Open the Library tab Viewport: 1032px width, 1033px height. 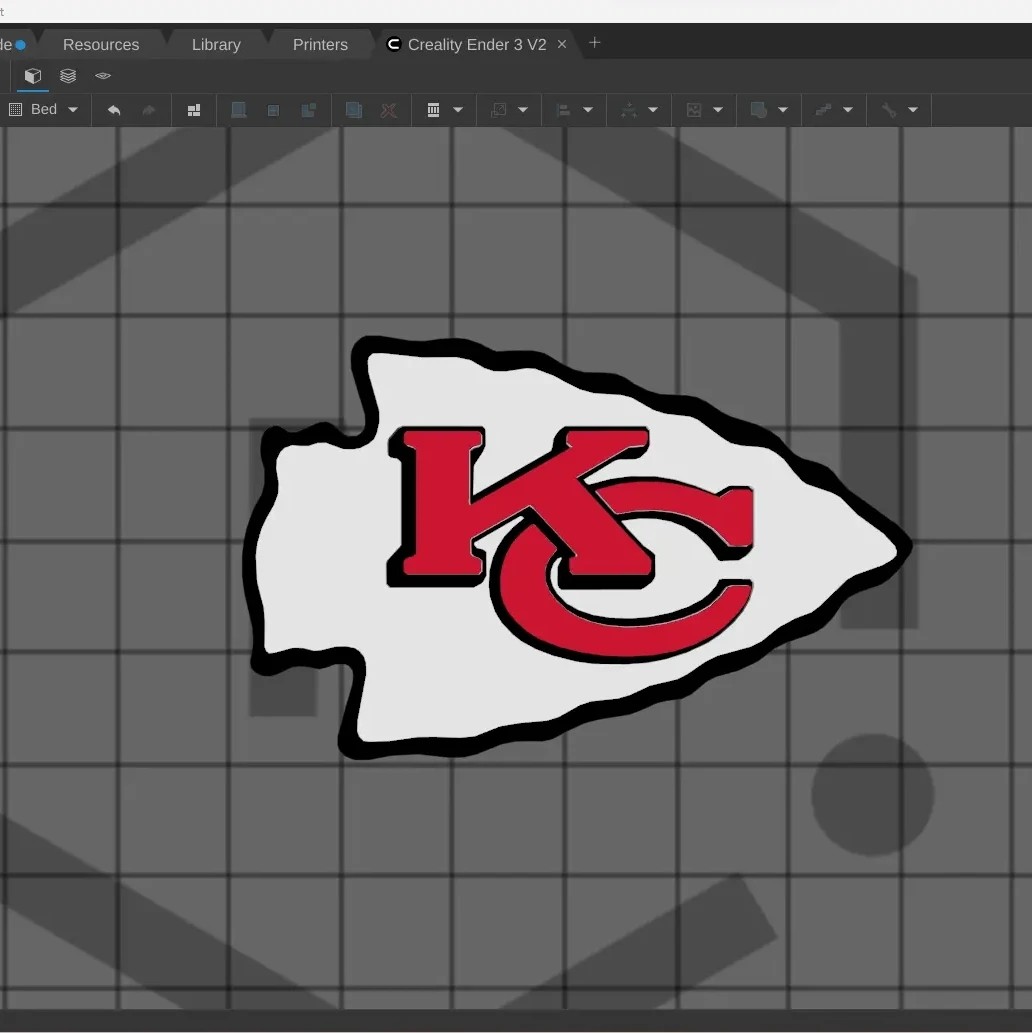click(216, 45)
